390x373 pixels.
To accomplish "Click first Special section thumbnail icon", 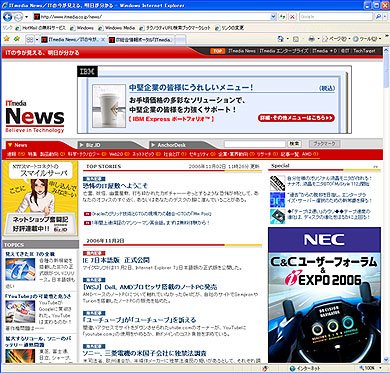I will pyautogui.click(x=277, y=183).
